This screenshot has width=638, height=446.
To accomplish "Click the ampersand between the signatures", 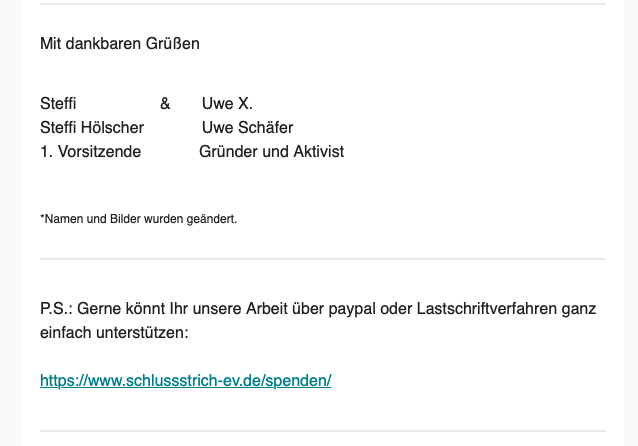I will click(x=165, y=103).
